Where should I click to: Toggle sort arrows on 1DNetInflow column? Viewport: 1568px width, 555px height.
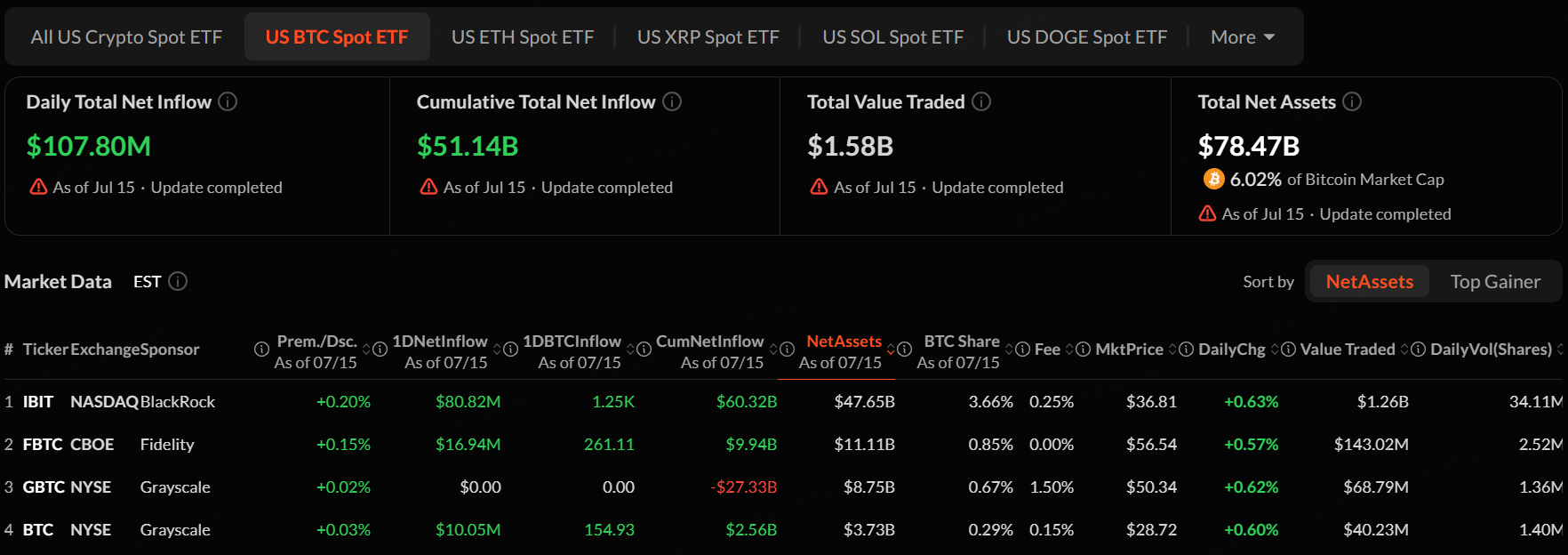498,350
